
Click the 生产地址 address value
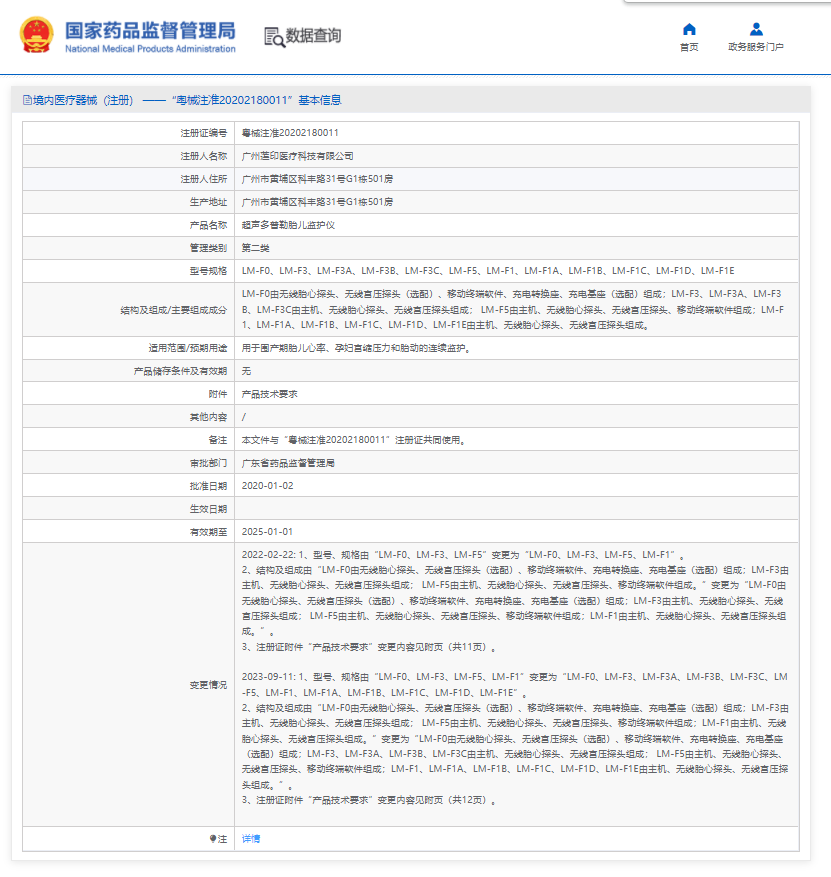click(317, 202)
